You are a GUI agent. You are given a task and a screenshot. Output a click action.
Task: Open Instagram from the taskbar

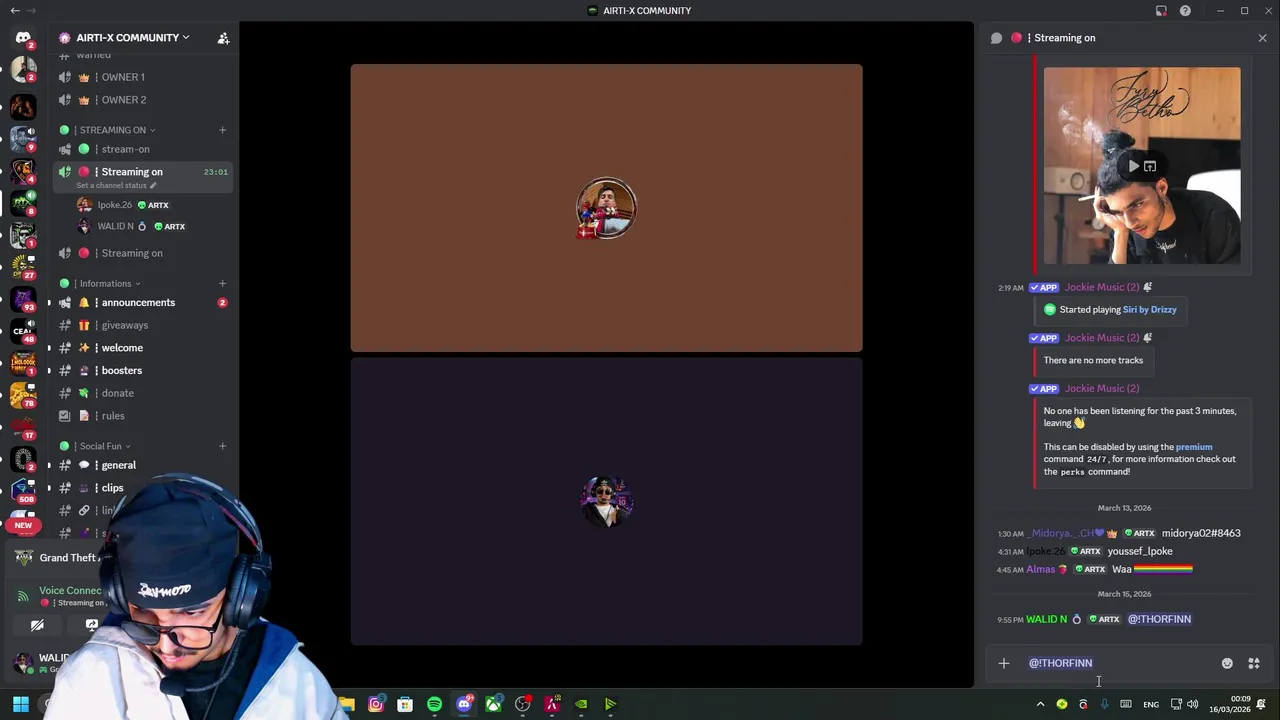tap(376, 704)
